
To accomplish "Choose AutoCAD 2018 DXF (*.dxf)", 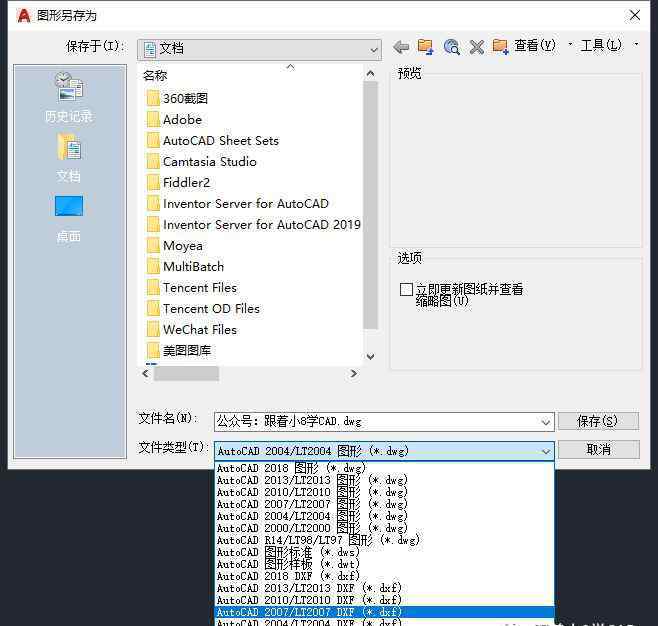I will pos(384,576).
